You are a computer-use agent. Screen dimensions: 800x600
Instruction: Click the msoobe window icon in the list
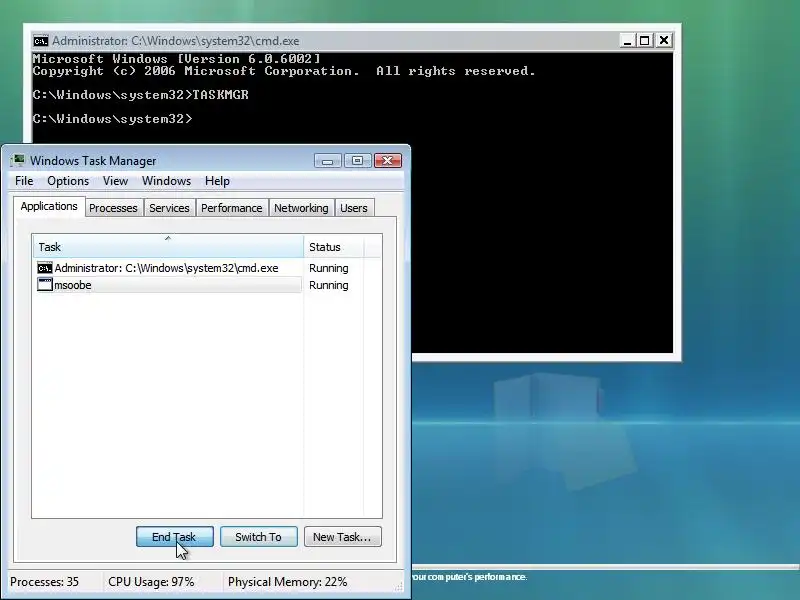pos(45,285)
